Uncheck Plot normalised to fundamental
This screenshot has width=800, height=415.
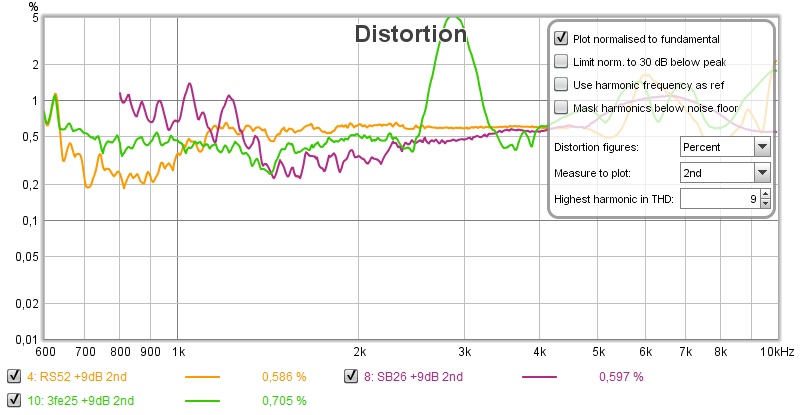pos(561,39)
